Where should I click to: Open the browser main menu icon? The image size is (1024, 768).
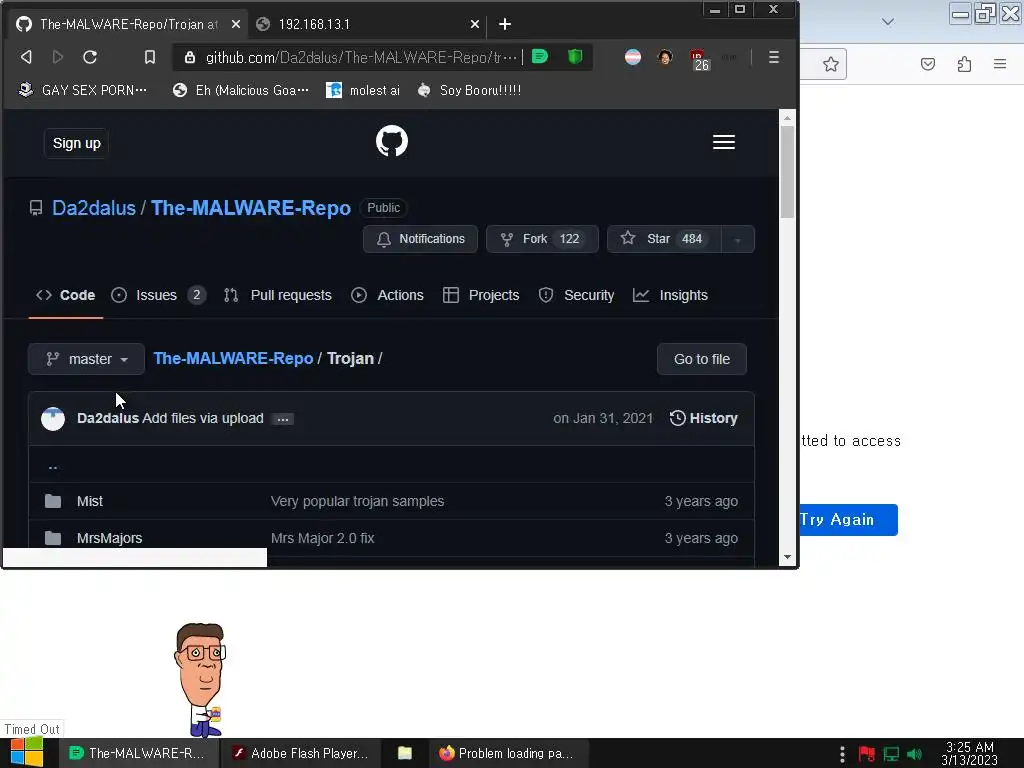(774, 57)
